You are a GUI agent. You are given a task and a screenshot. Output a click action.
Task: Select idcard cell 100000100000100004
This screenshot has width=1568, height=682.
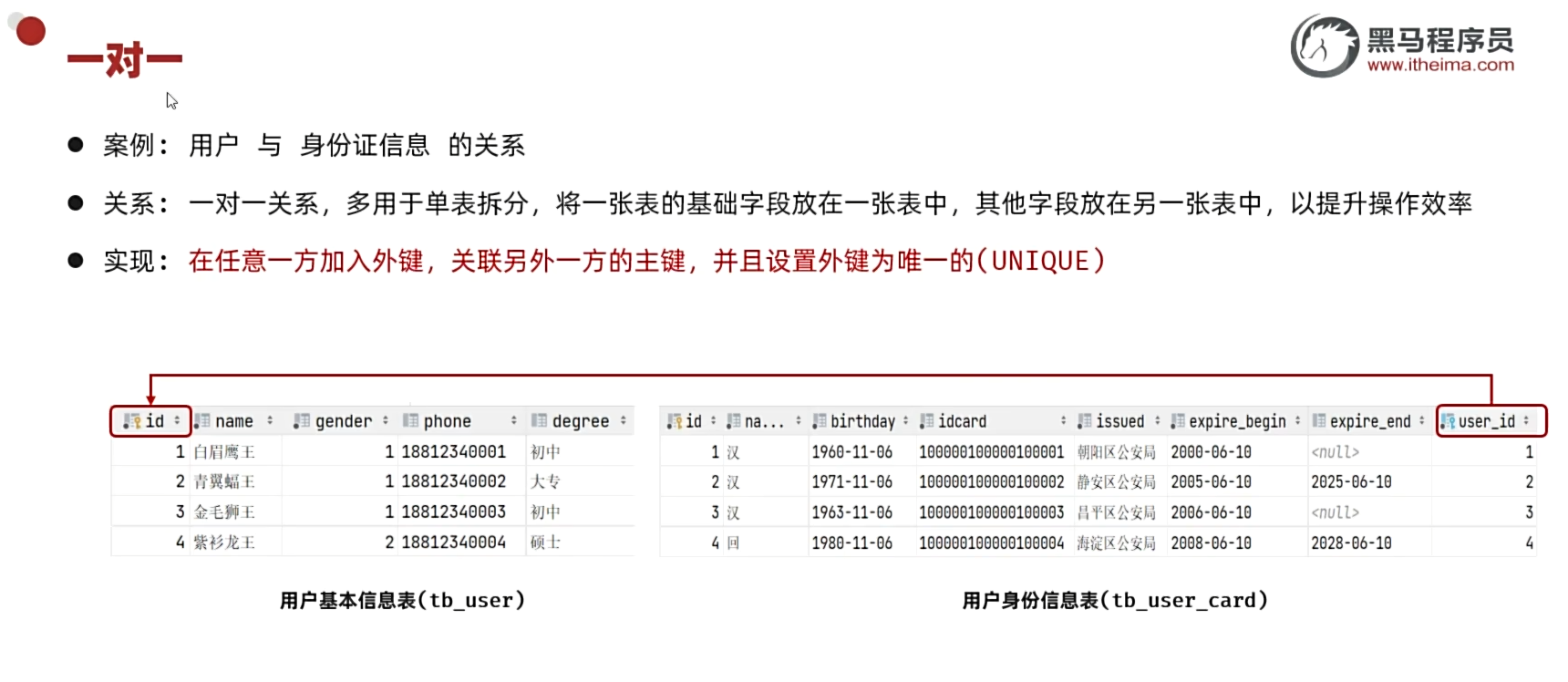point(991,543)
